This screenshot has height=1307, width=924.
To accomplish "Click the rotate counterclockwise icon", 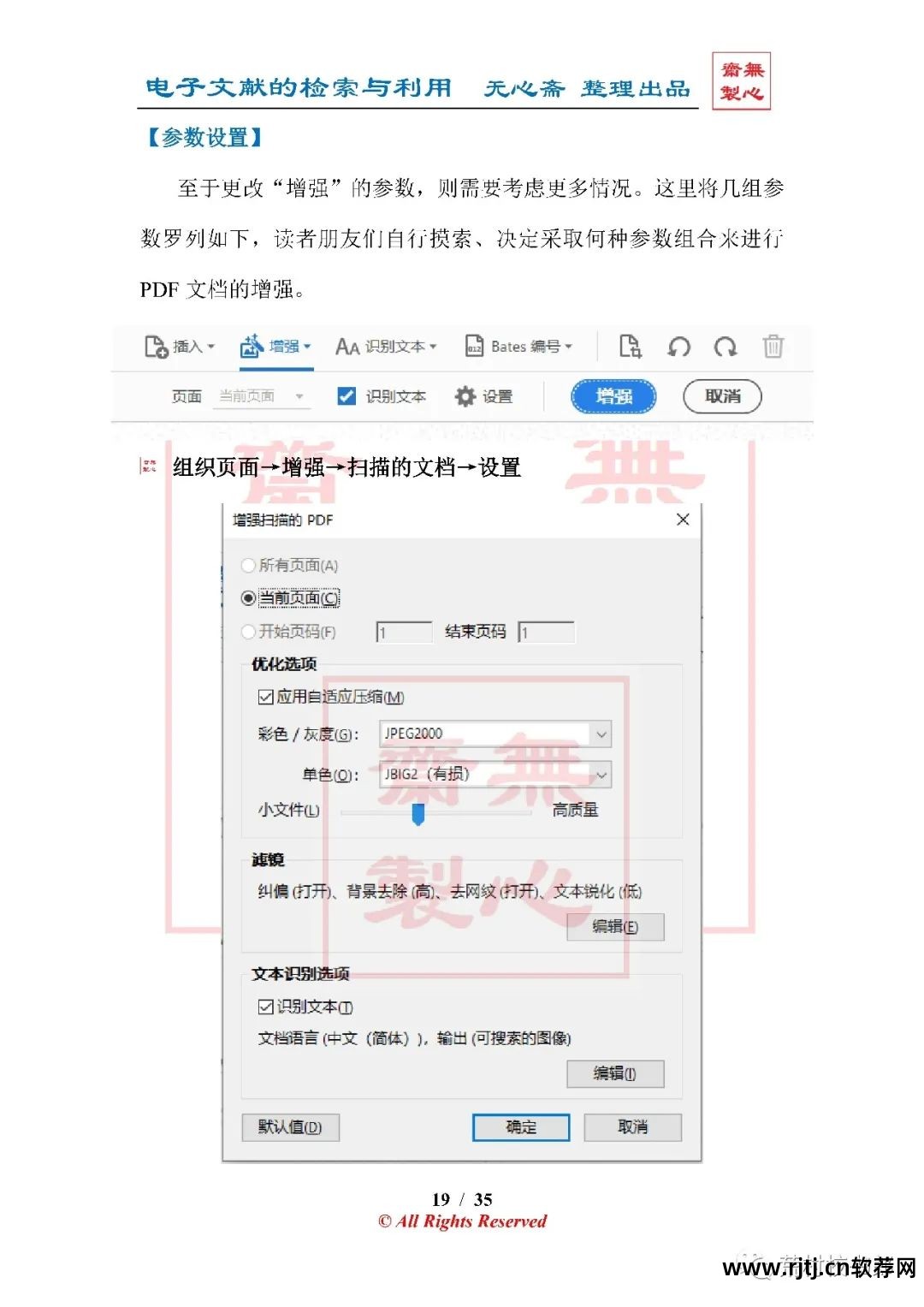I will click(x=678, y=347).
